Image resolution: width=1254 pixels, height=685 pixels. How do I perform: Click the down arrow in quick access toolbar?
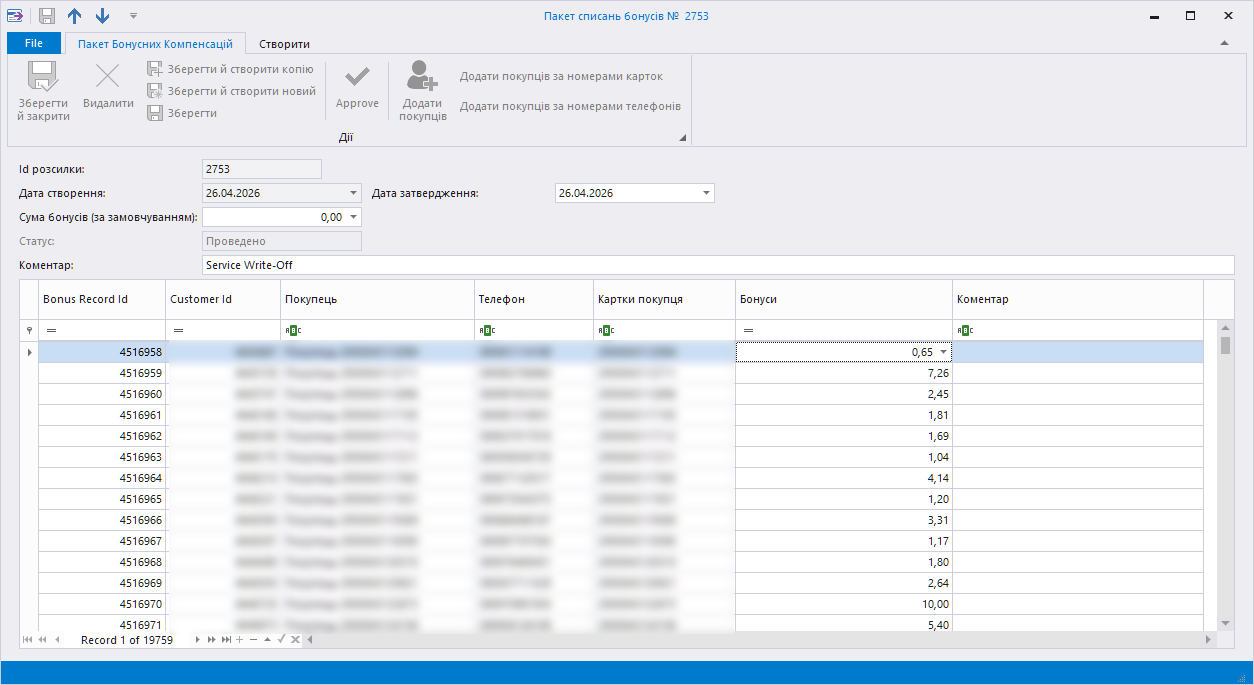tap(102, 16)
